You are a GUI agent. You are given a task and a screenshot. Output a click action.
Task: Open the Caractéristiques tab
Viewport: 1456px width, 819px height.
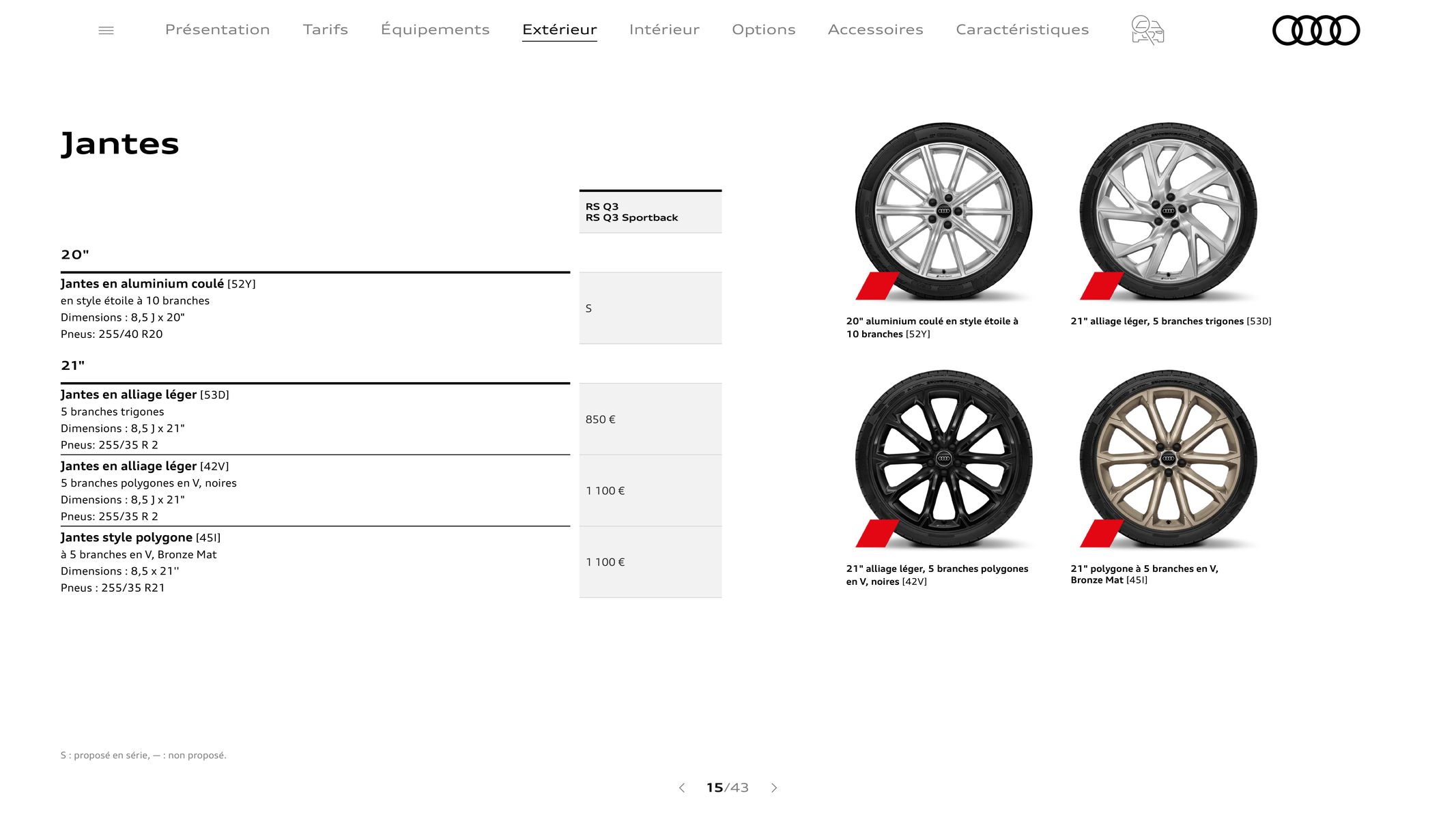click(x=1022, y=29)
